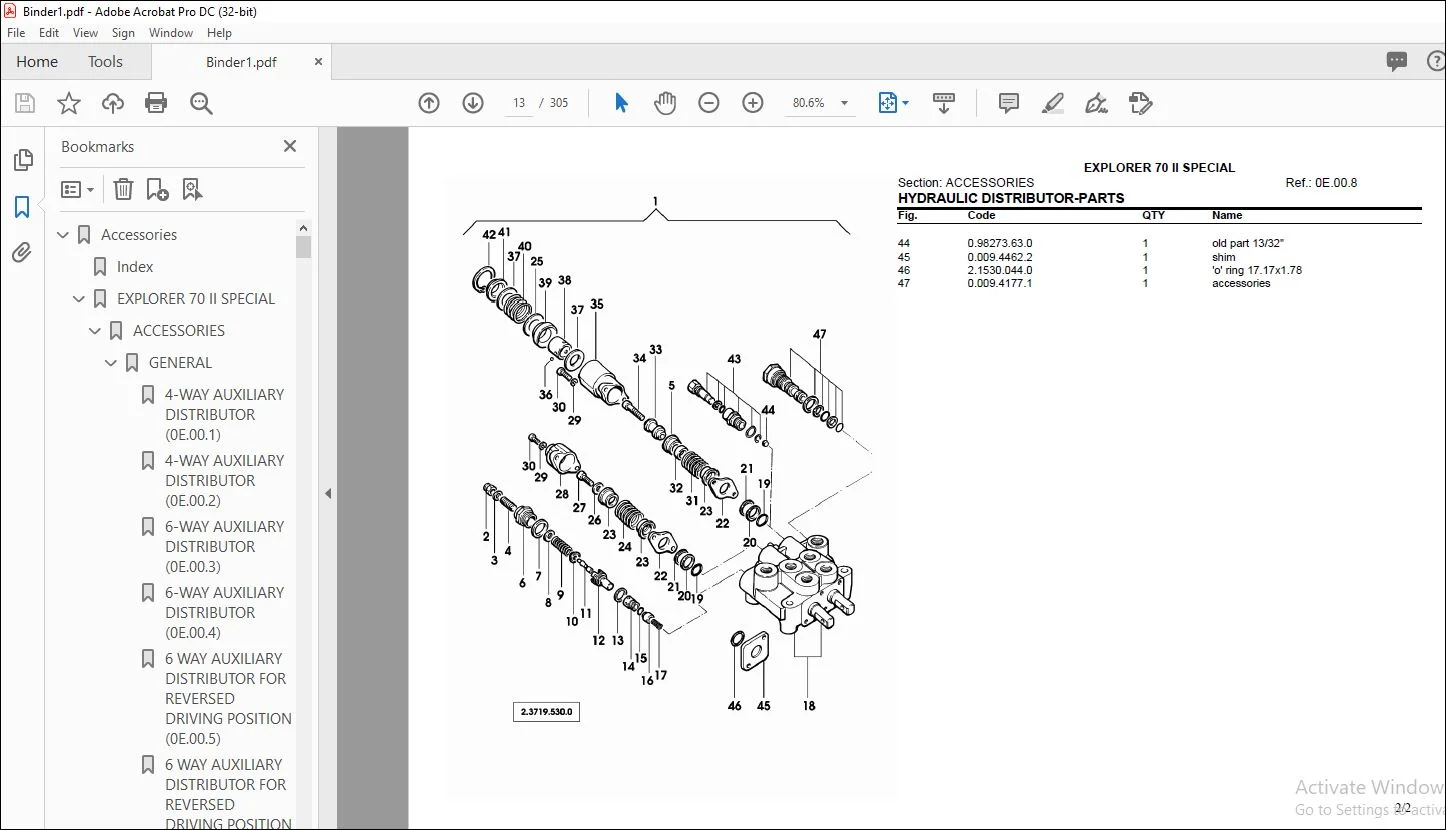Bookmark document with the star icon
The height and width of the screenshot is (830, 1446).
point(69,103)
